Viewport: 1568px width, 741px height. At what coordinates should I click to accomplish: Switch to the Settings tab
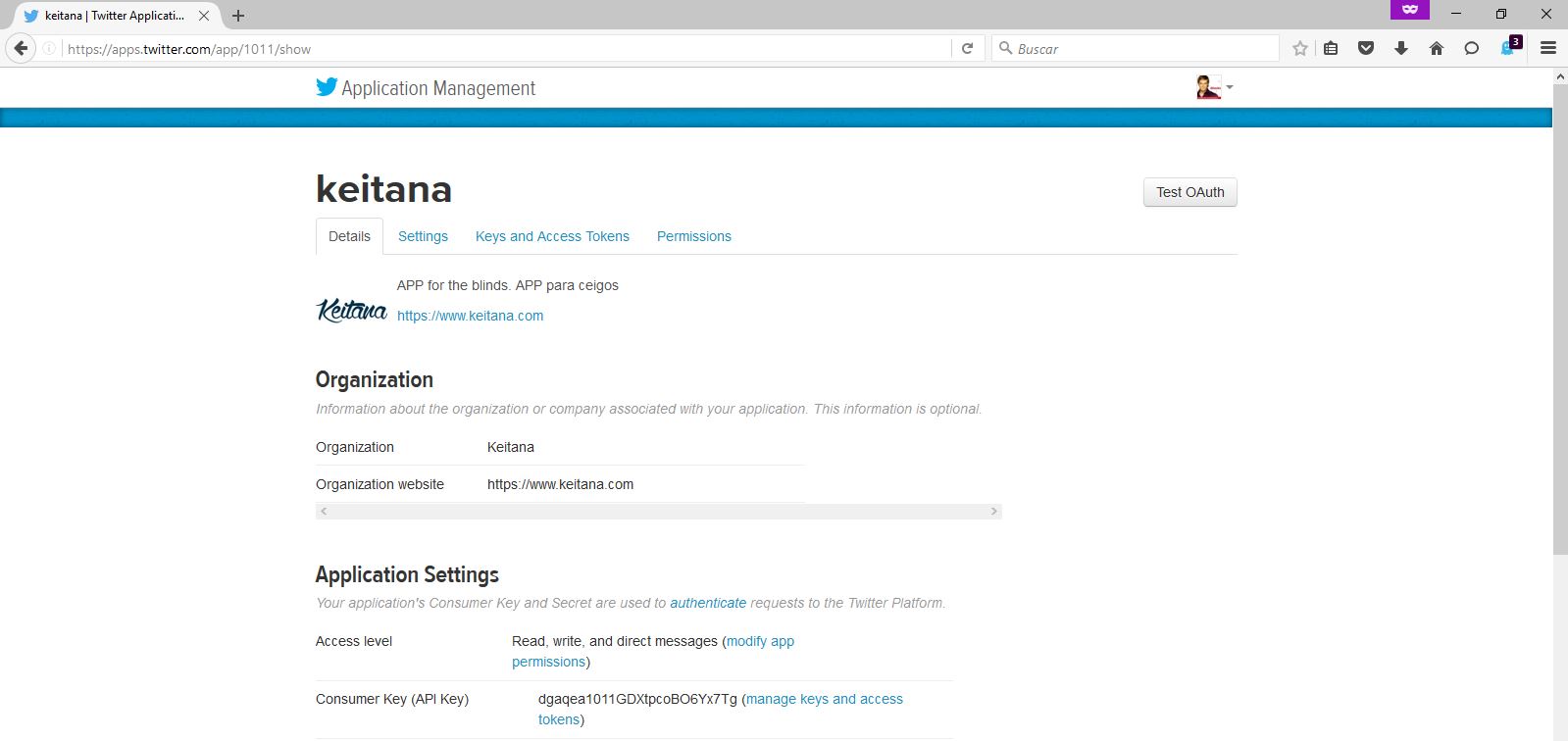pyautogui.click(x=423, y=236)
